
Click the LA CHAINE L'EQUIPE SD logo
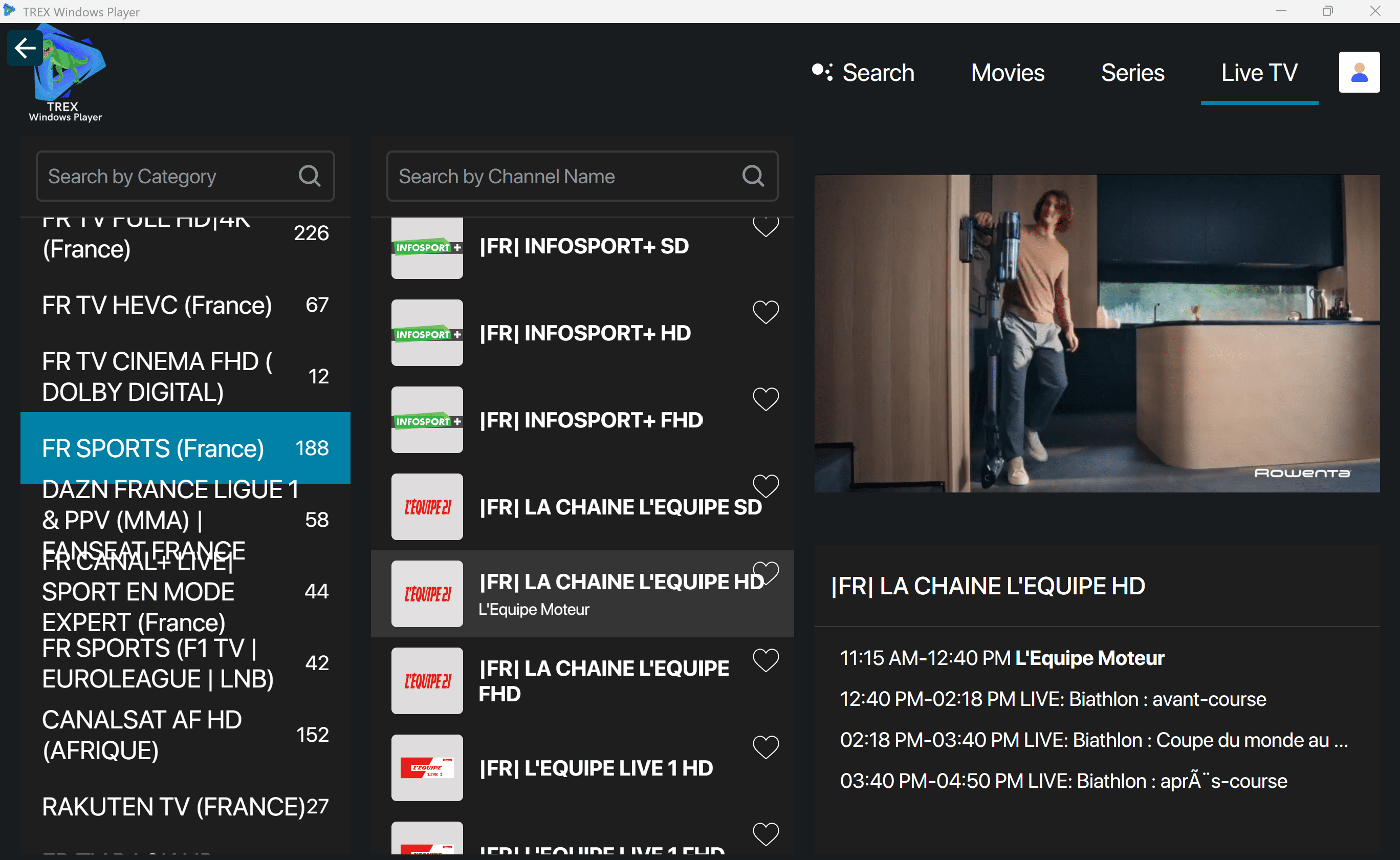coord(427,507)
